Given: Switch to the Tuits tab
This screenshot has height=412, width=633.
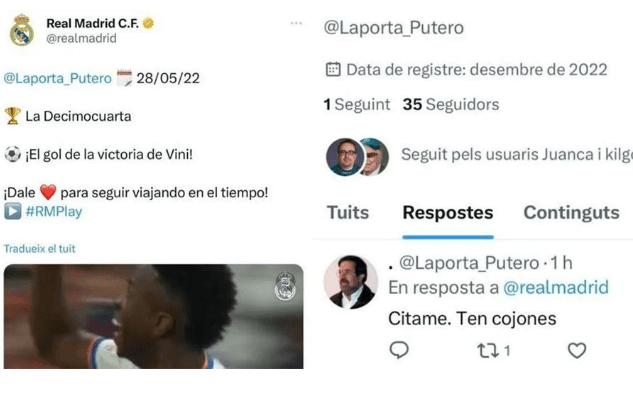Looking at the screenshot, I should 348,213.
